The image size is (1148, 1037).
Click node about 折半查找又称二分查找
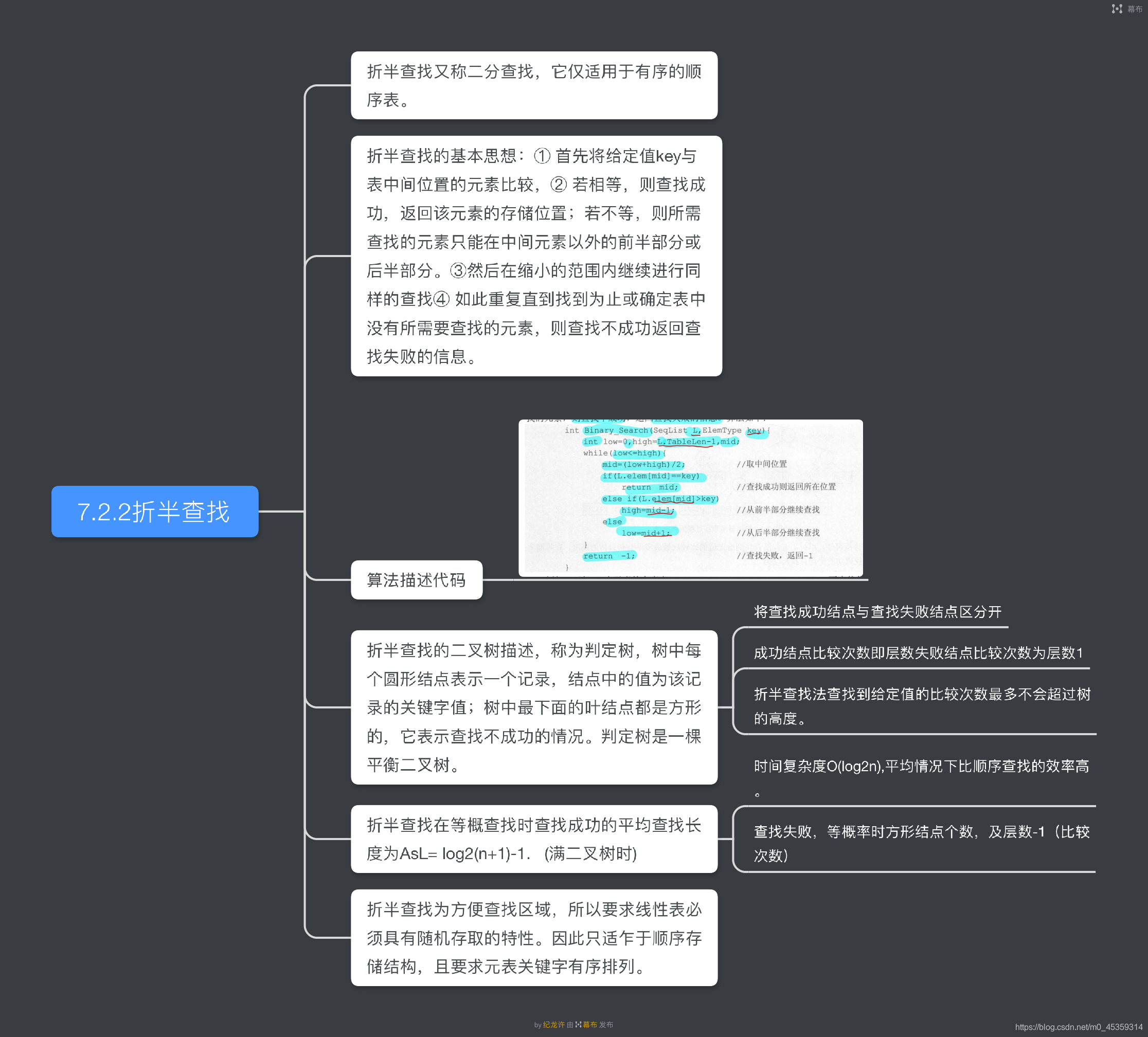[x=534, y=85]
